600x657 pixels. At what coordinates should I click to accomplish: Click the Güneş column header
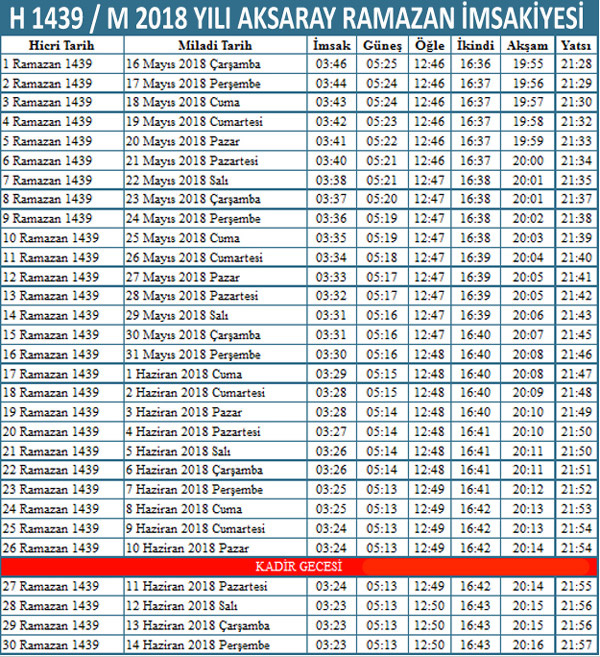(x=381, y=46)
